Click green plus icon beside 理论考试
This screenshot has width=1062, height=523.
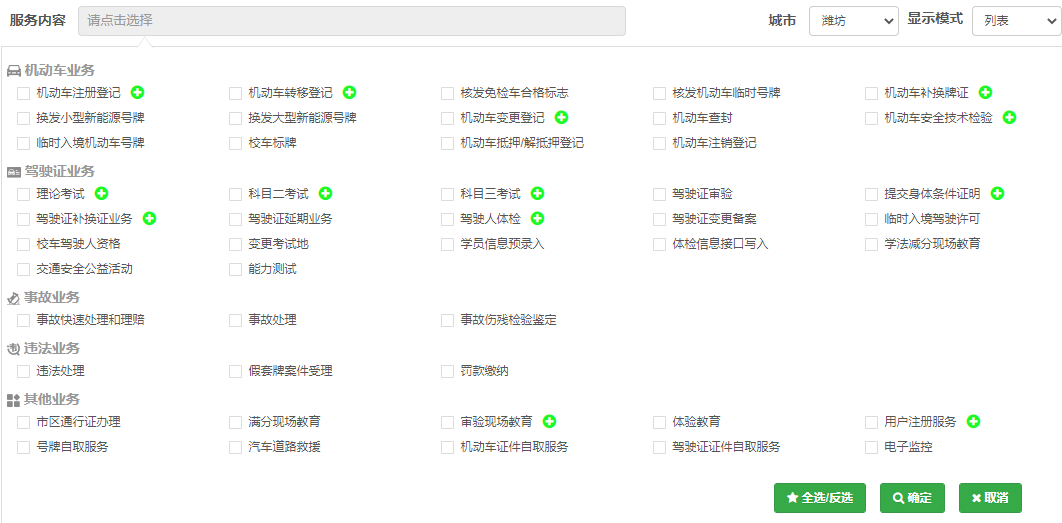coord(101,193)
